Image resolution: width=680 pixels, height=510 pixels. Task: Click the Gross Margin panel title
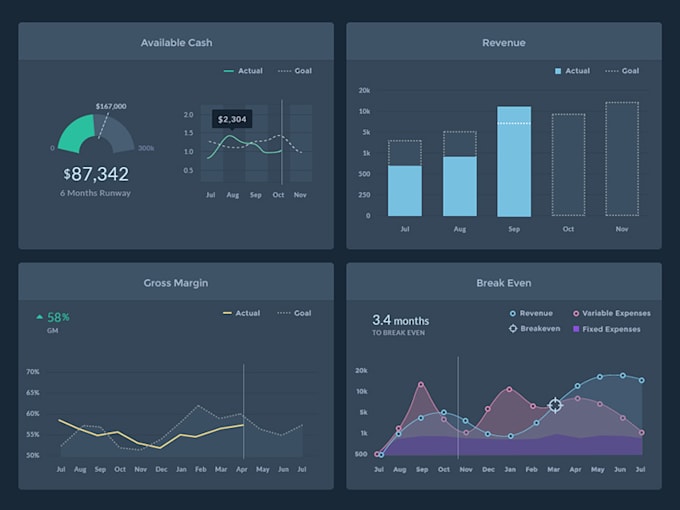click(176, 283)
